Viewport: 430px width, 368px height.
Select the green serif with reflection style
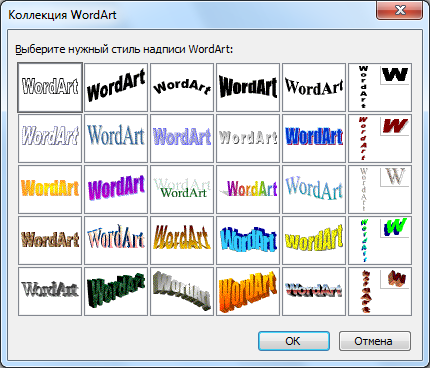[182, 189]
